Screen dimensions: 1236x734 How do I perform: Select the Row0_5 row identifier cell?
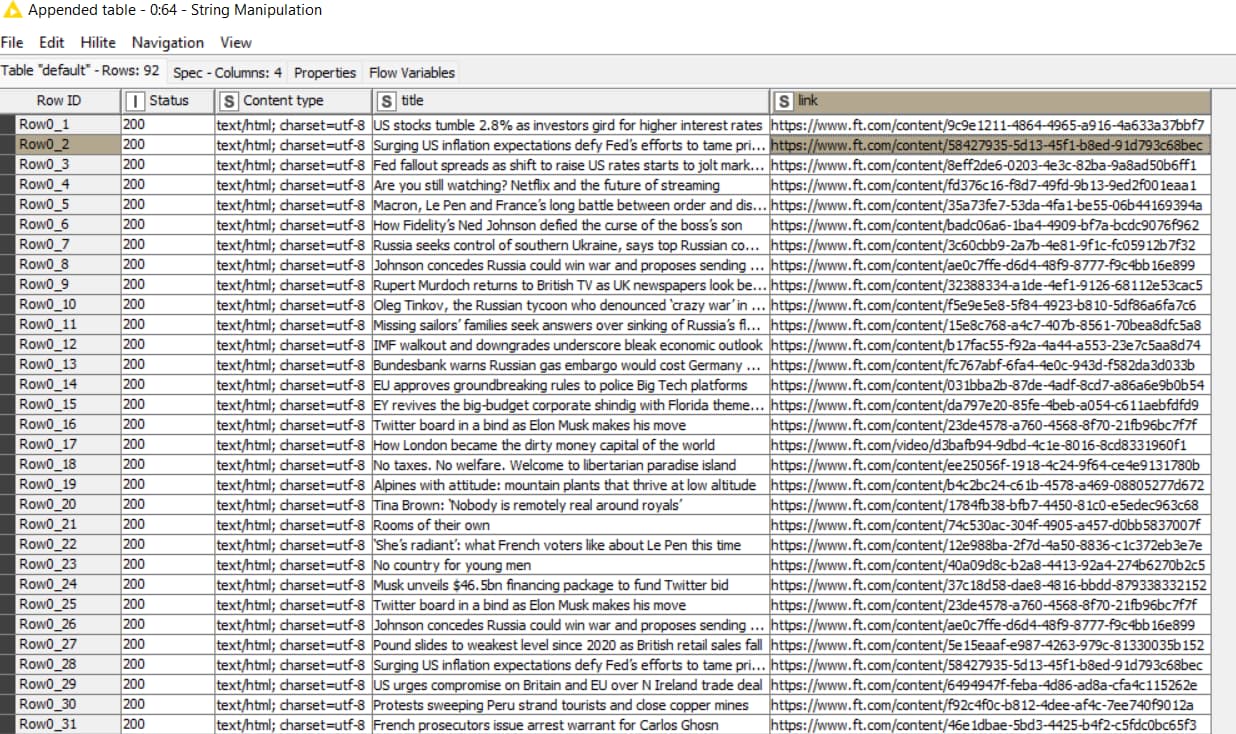coord(60,205)
